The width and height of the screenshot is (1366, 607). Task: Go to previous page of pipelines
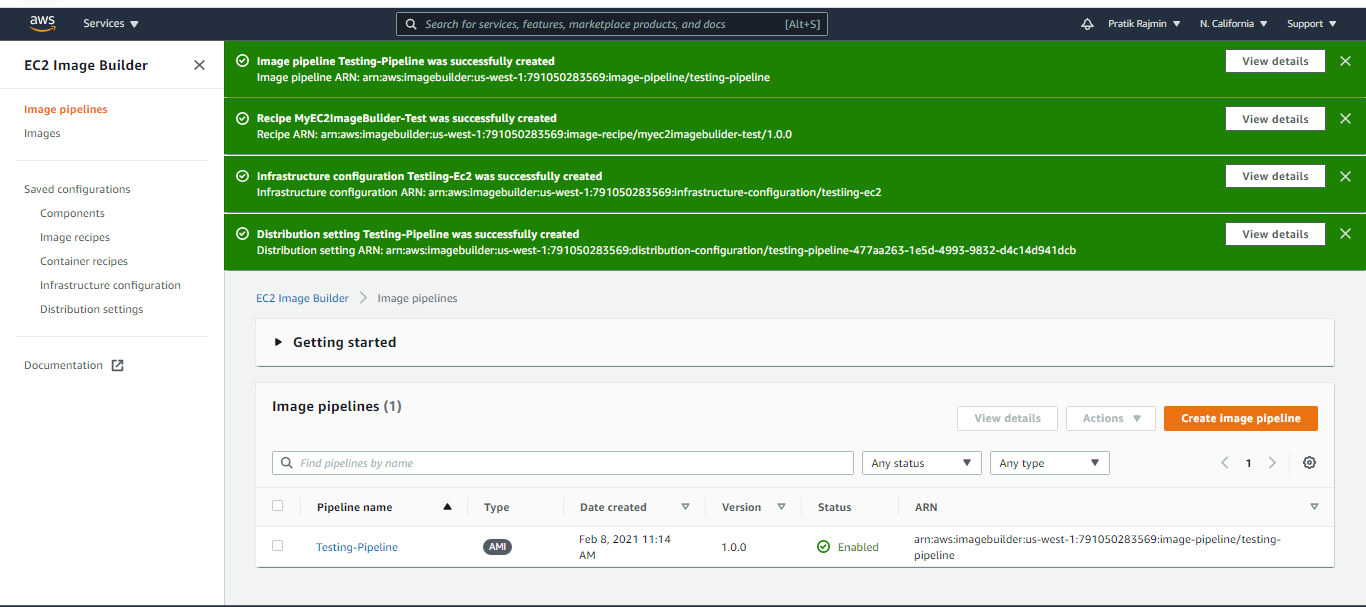pyautogui.click(x=1225, y=463)
